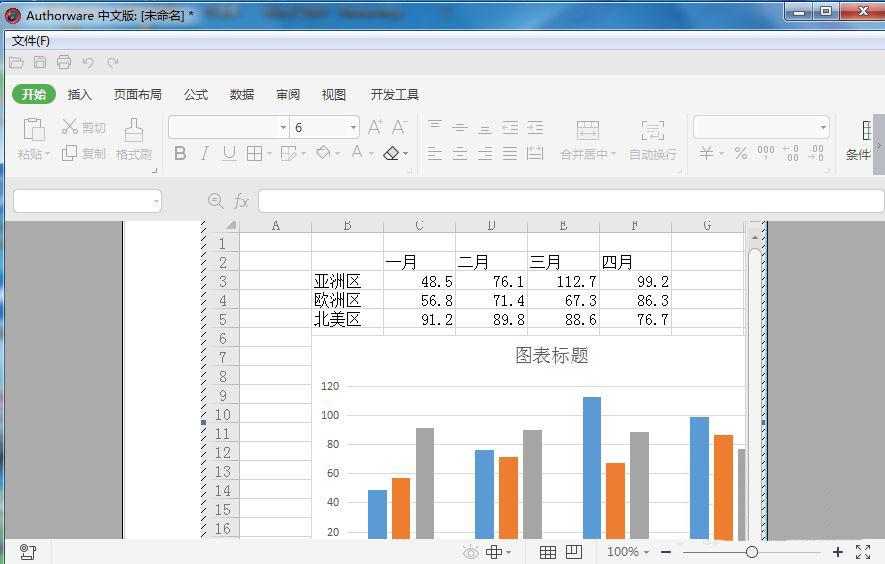885x564 pixels.
Task: Click the save disk icon
Action: 40,63
